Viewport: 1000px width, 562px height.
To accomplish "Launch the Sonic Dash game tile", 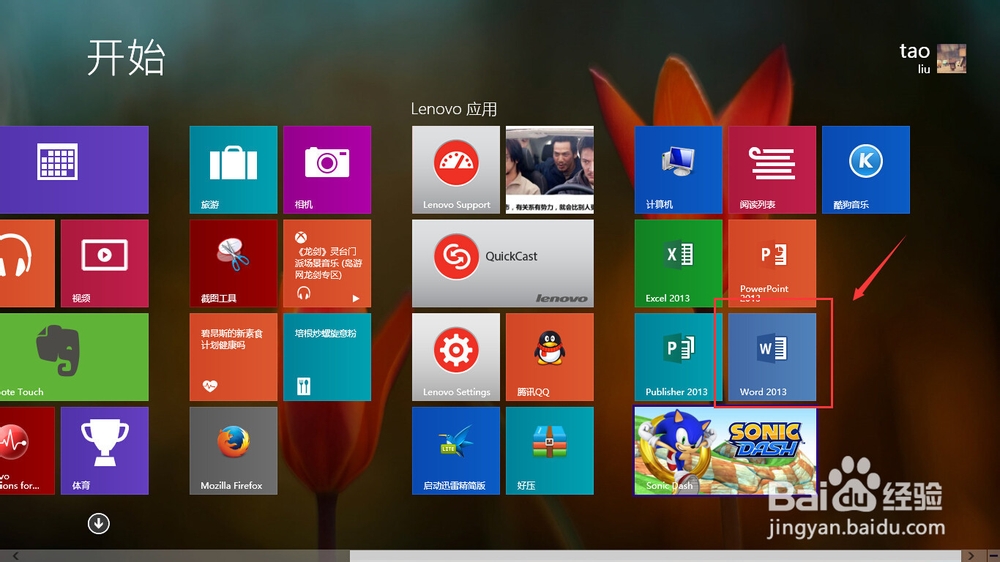I will 725,451.
